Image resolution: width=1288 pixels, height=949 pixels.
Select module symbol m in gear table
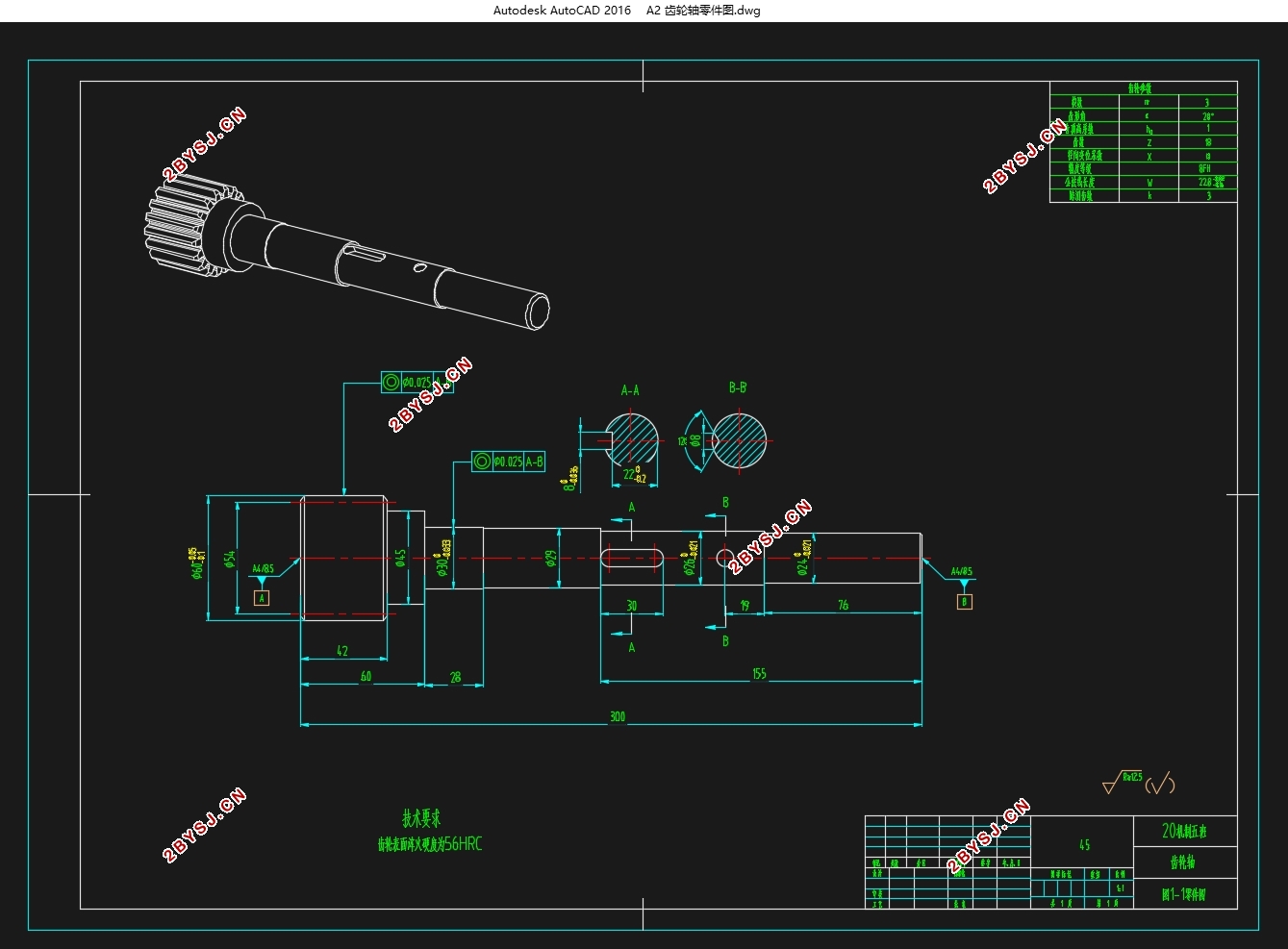1148,101
